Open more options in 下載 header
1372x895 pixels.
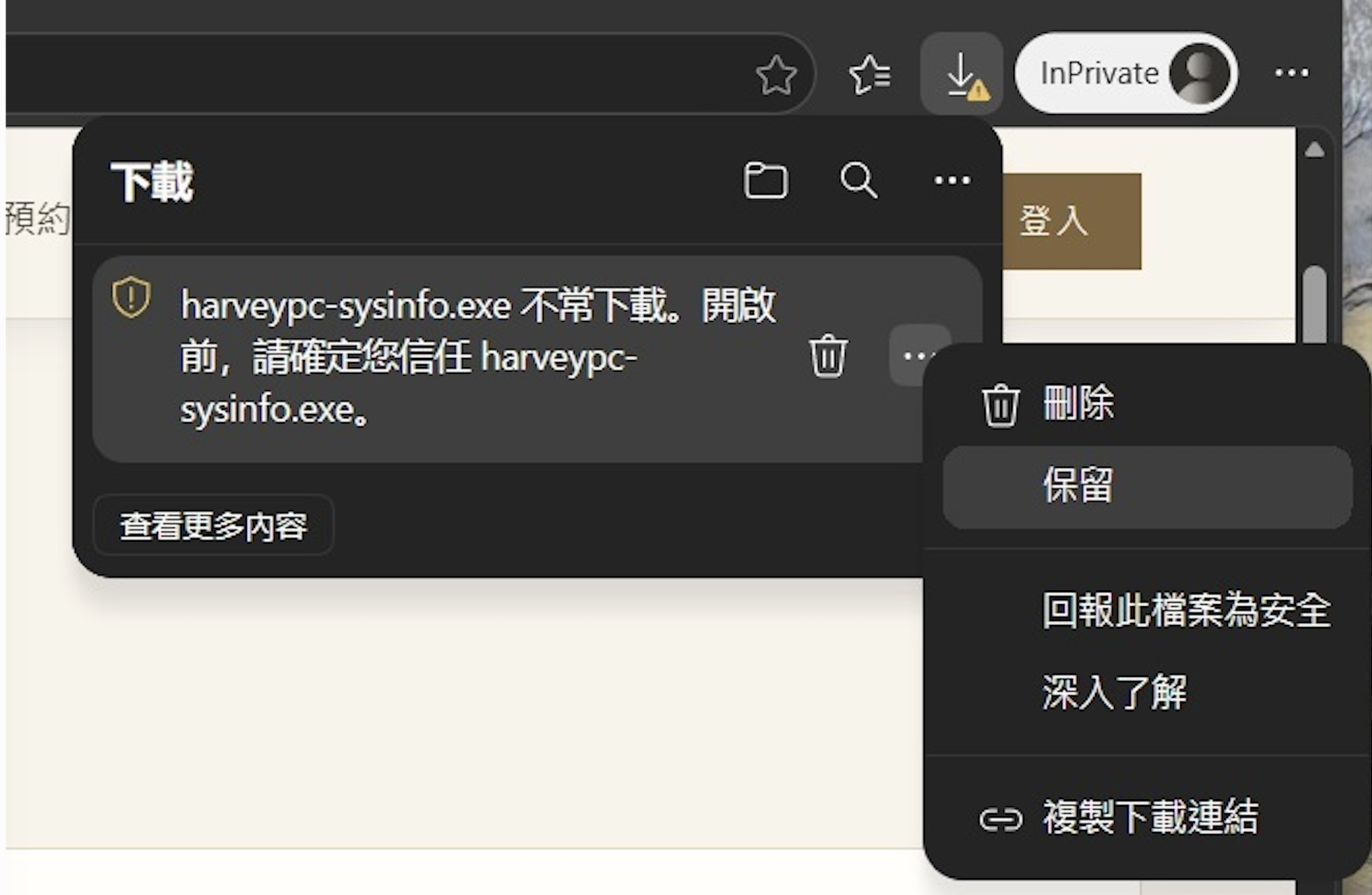tap(952, 181)
